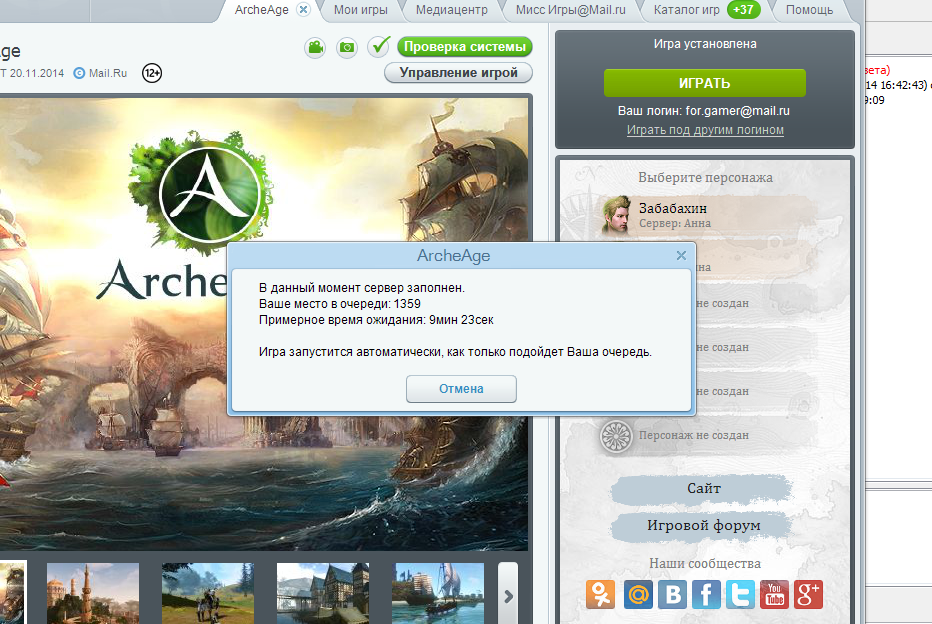
Task: Click the video camera recording icon
Action: [x=315, y=47]
